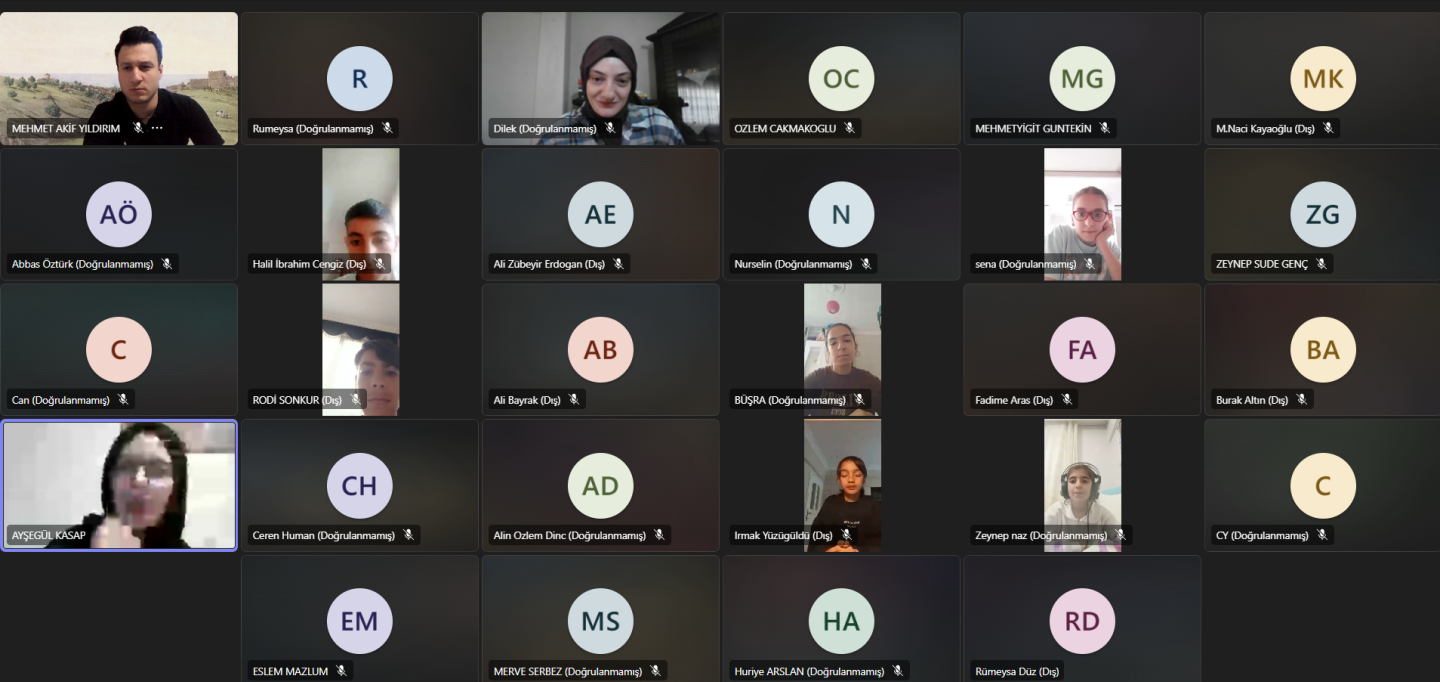
Task: Click muted microphone icon on Dilek's tile
Action: [610, 128]
